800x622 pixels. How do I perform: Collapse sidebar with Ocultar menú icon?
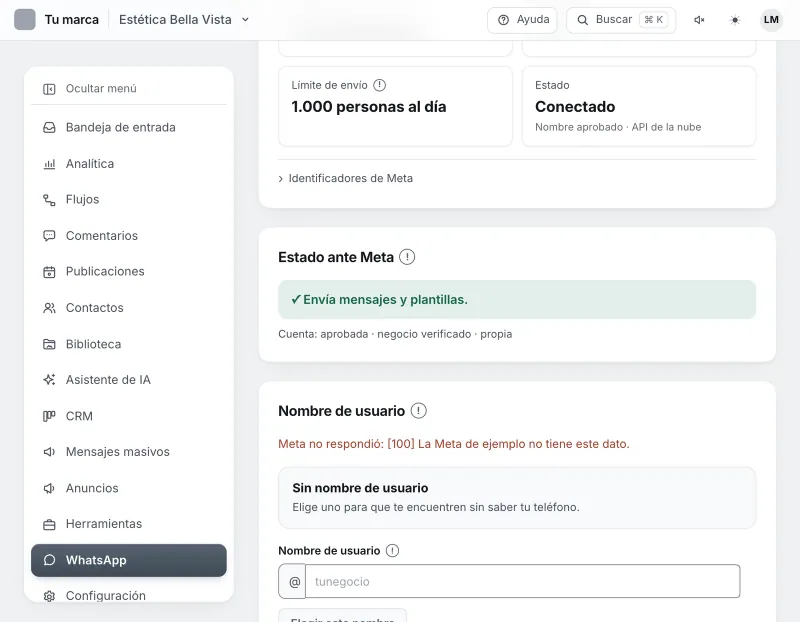(49, 89)
